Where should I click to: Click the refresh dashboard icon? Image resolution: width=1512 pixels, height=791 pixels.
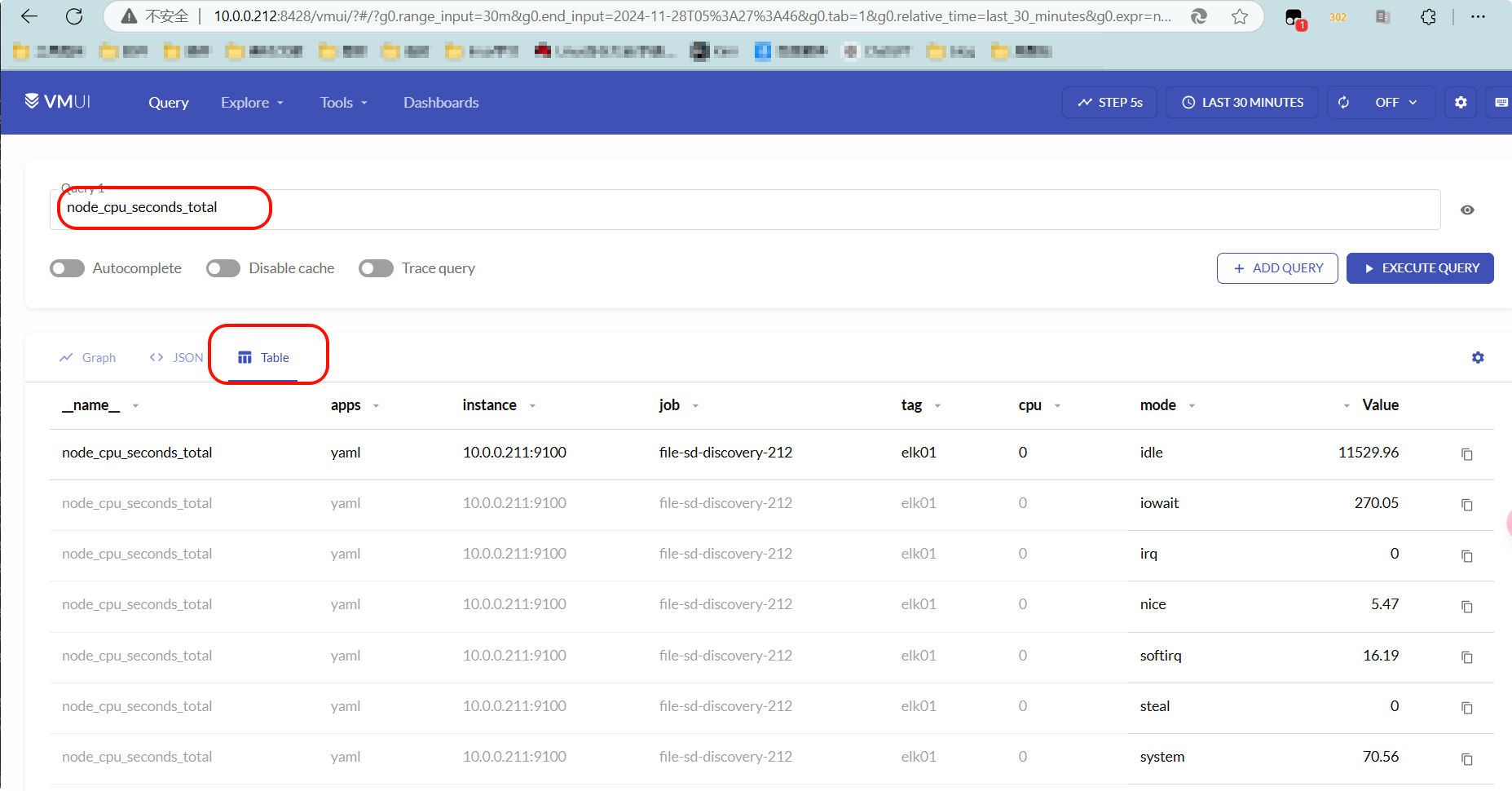pos(1344,103)
